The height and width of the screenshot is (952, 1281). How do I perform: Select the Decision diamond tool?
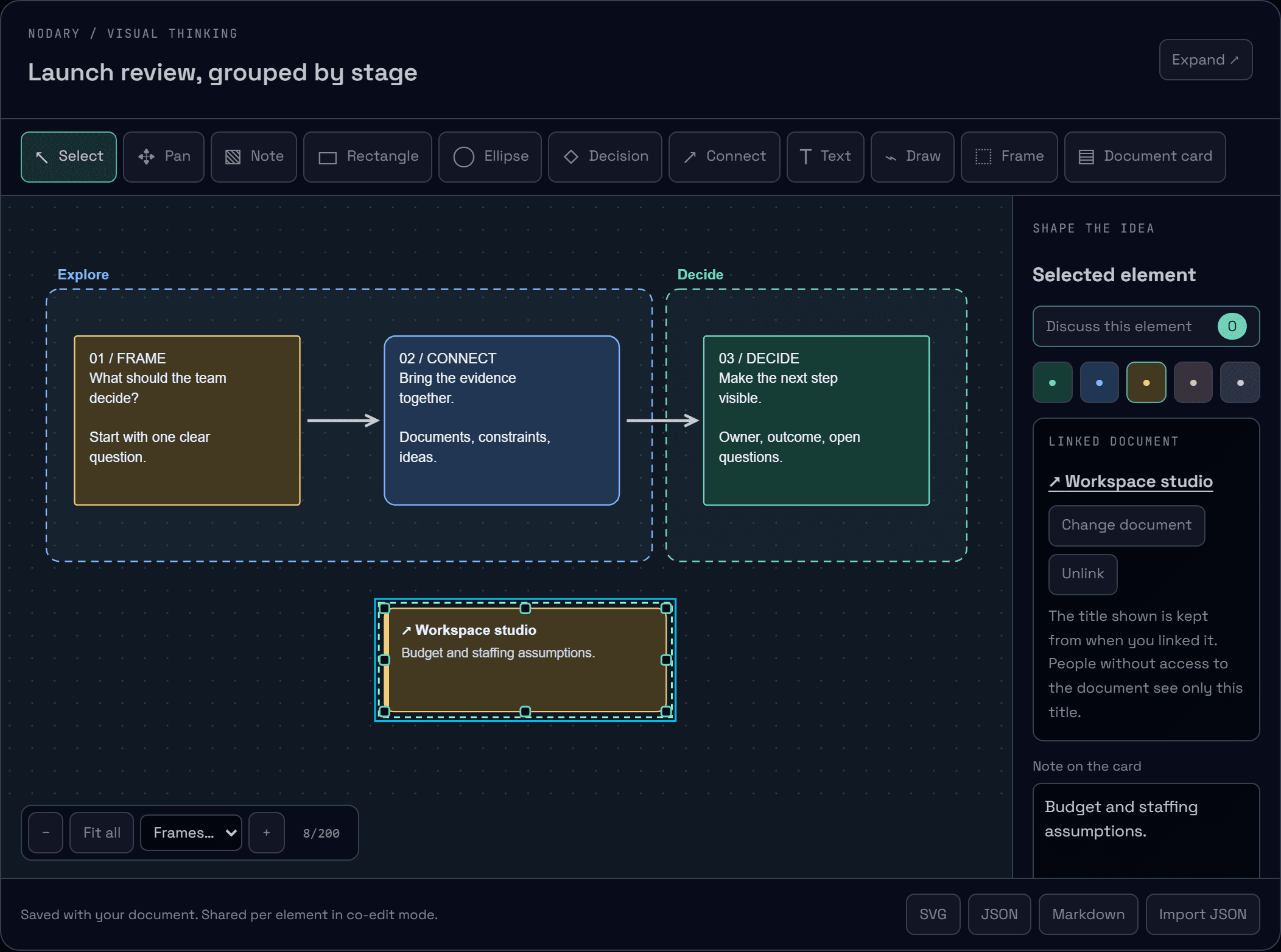(x=605, y=157)
